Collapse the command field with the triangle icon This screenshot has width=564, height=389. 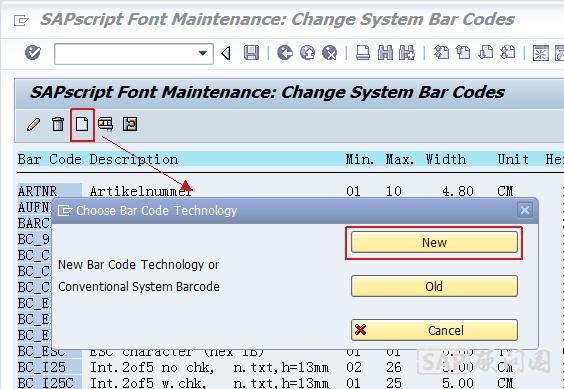pos(226,53)
